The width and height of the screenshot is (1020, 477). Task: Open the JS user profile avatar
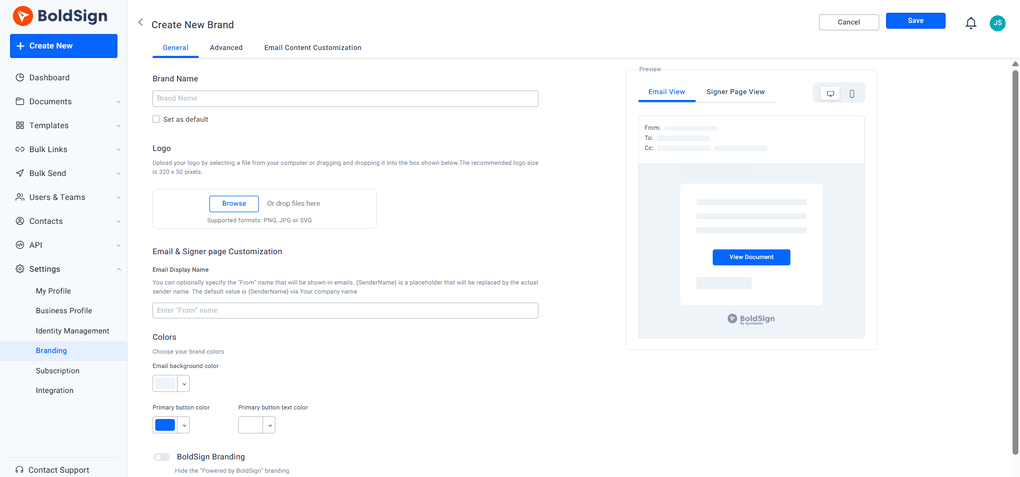(x=997, y=23)
